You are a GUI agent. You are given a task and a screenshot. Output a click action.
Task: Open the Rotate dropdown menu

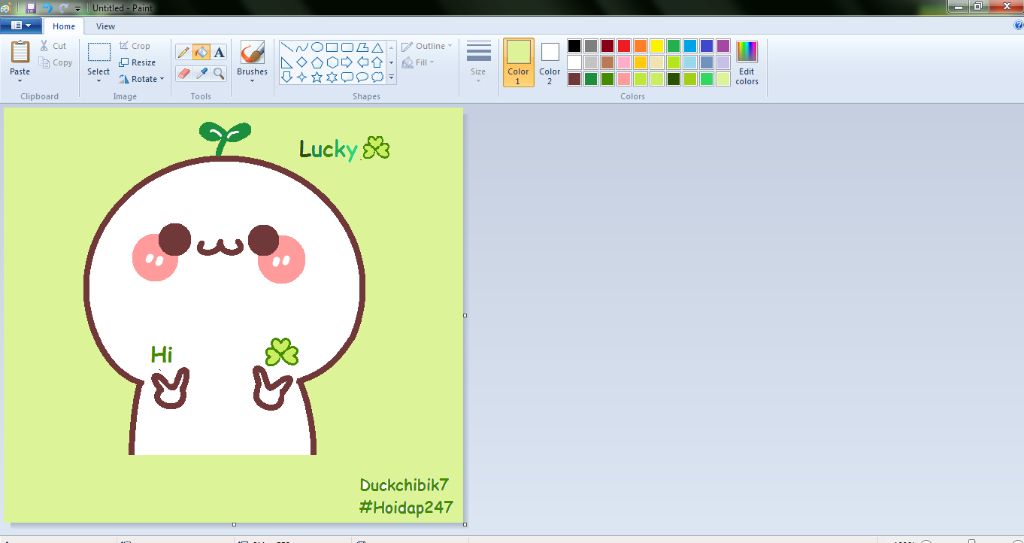(x=142, y=79)
